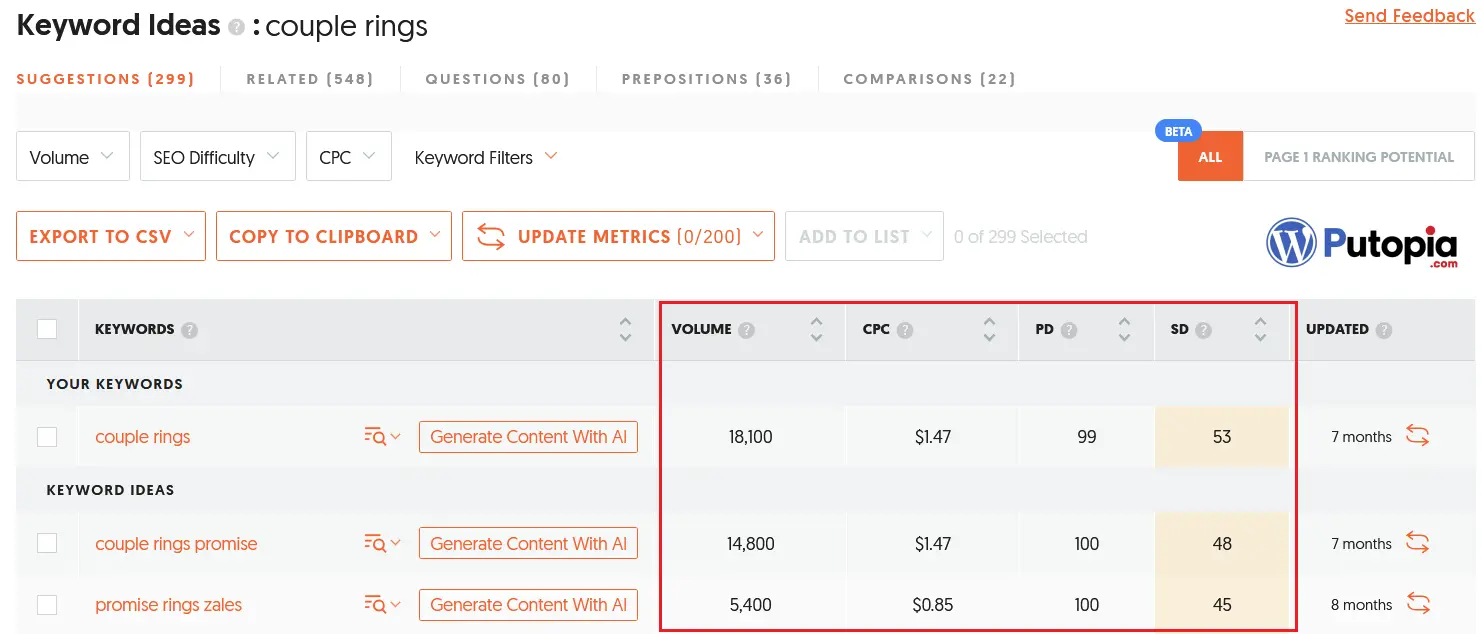Open the promise rings zales keyword link
This screenshot has height=634, width=1482.
coord(169,605)
